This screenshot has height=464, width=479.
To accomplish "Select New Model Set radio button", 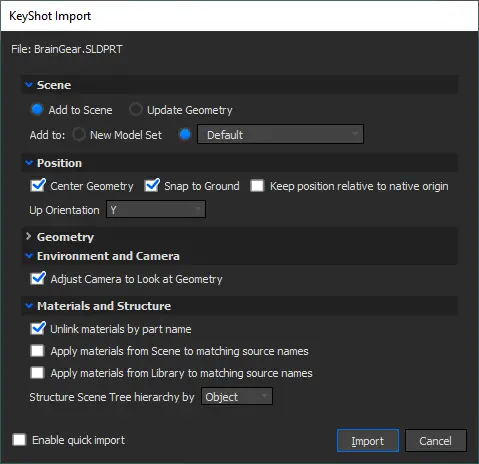I will pyautogui.click(x=79, y=135).
